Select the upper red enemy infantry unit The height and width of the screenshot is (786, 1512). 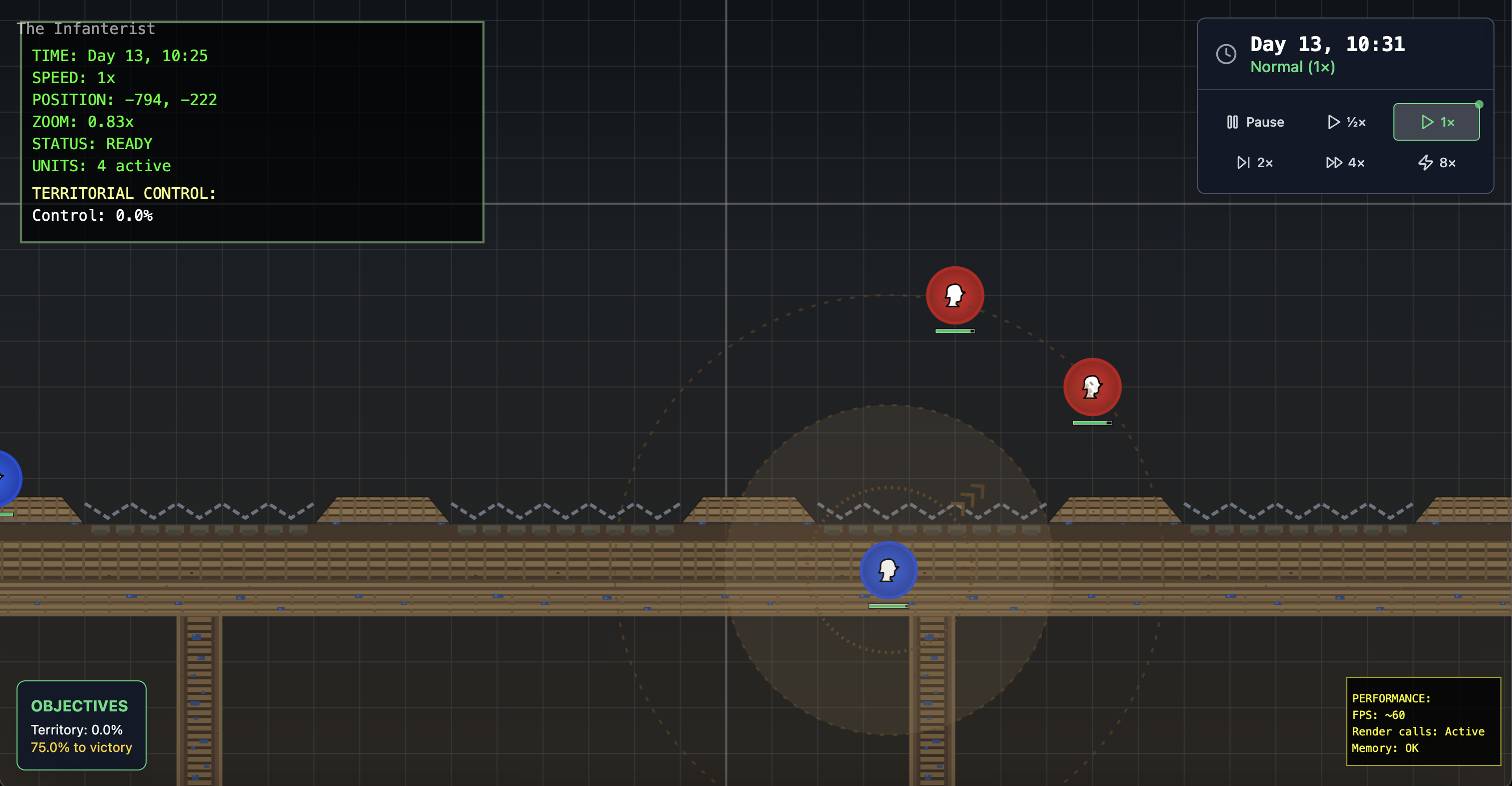(955, 295)
